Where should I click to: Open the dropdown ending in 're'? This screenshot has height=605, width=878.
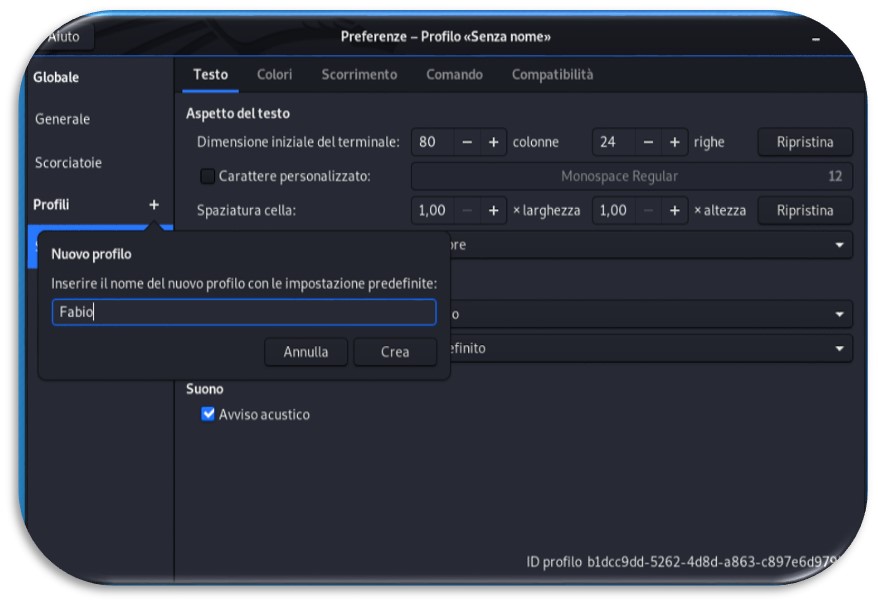(x=650, y=245)
